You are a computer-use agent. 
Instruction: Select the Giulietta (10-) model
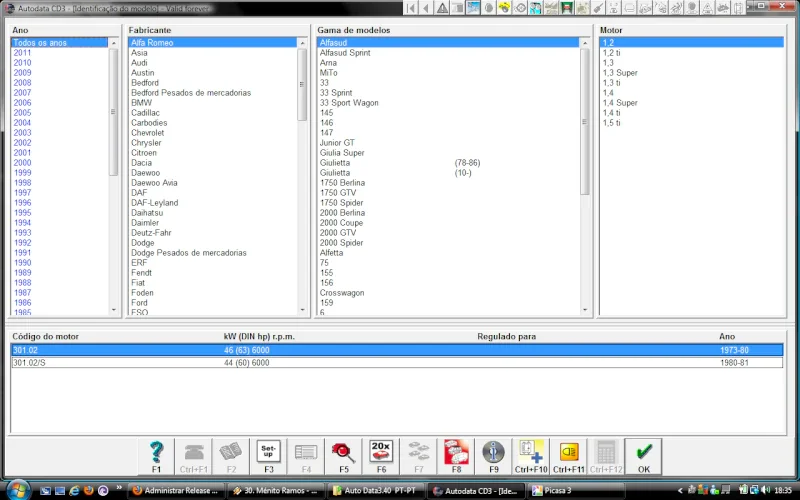[x=396, y=173]
